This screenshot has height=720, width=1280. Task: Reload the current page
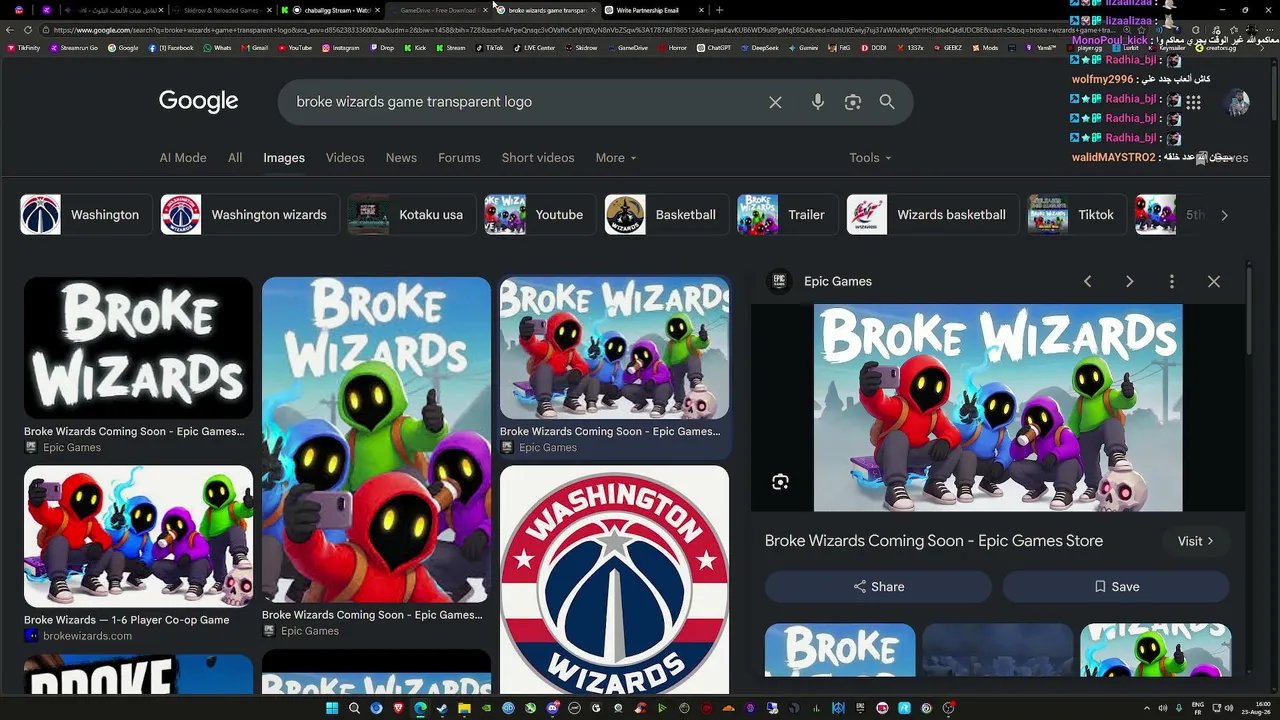tap(28, 30)
